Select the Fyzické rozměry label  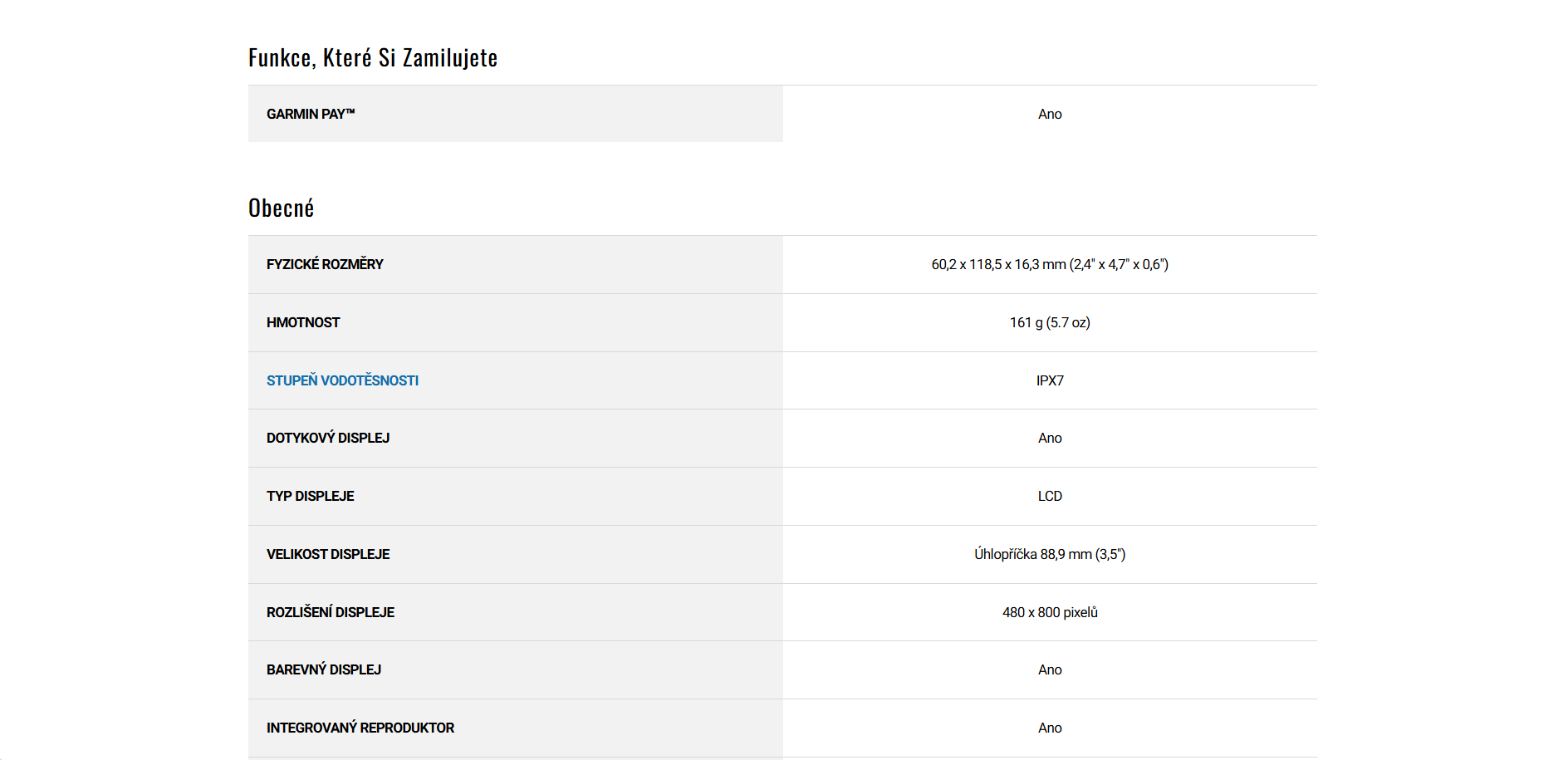pos(325,264)
